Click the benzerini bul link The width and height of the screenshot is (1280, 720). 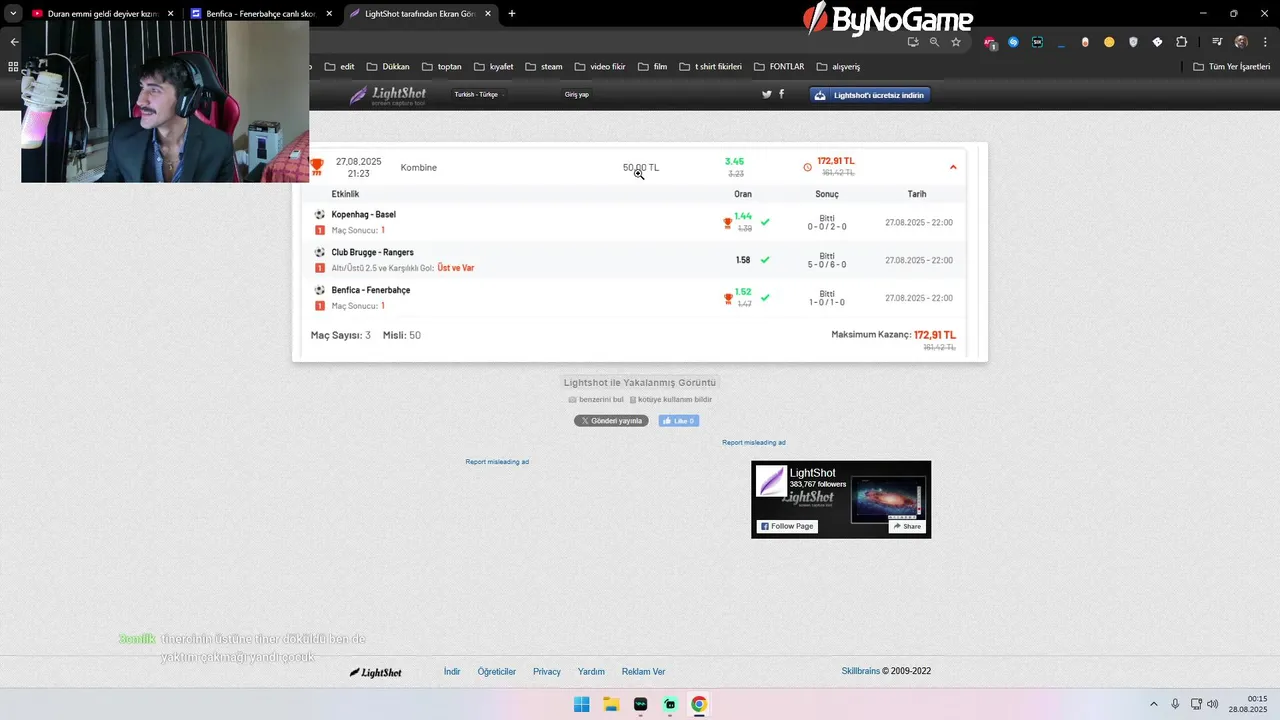click(x=596, y=399)
